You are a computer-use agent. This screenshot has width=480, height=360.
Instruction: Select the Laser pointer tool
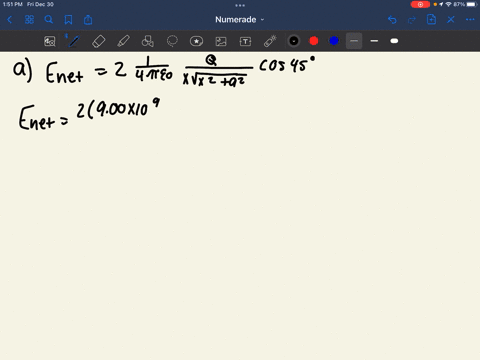click(270, 41)
